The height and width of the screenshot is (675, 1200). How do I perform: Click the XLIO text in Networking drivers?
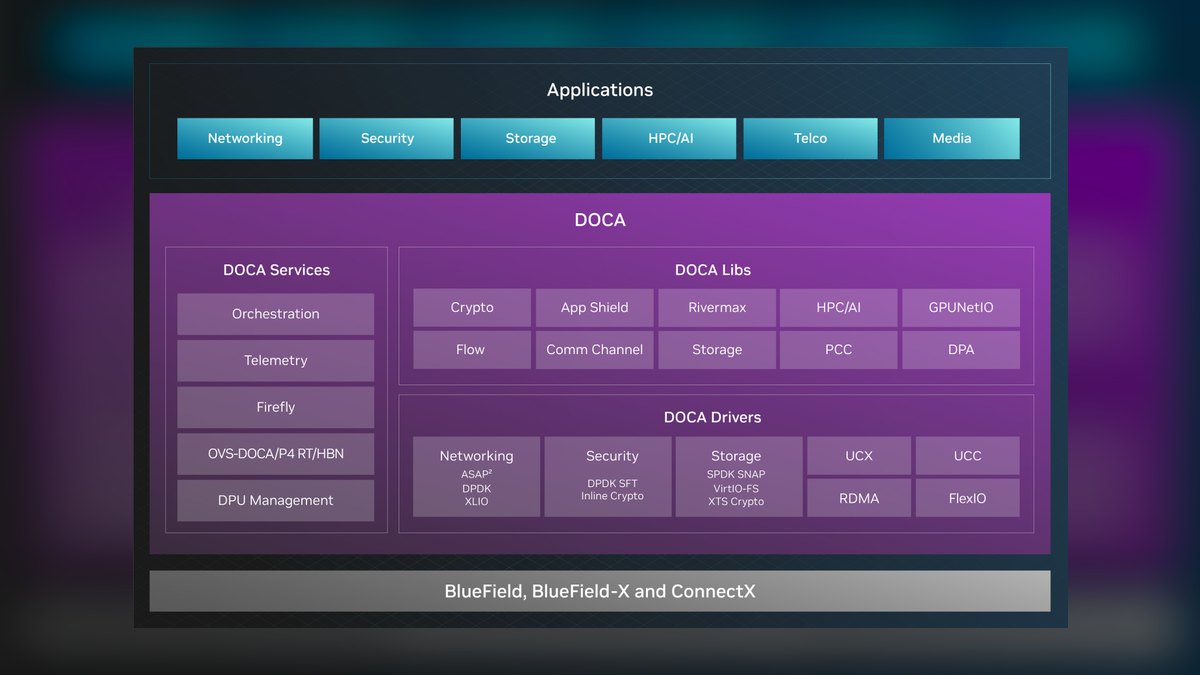pyautogui.click(x=477, y=502)
